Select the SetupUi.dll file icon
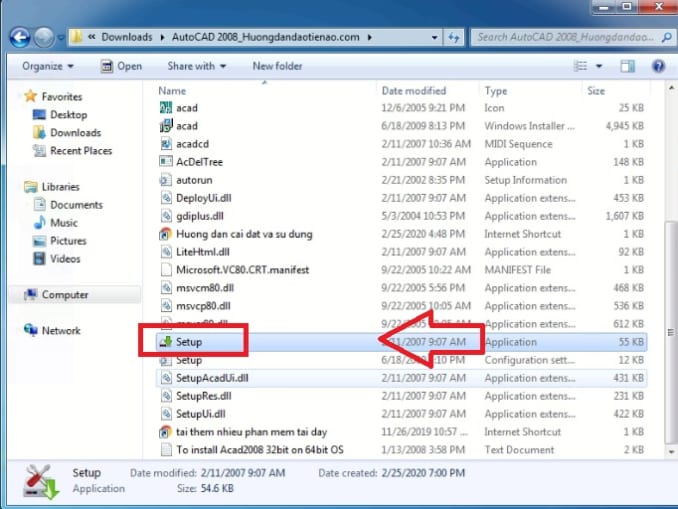 [x=166, y=414]
